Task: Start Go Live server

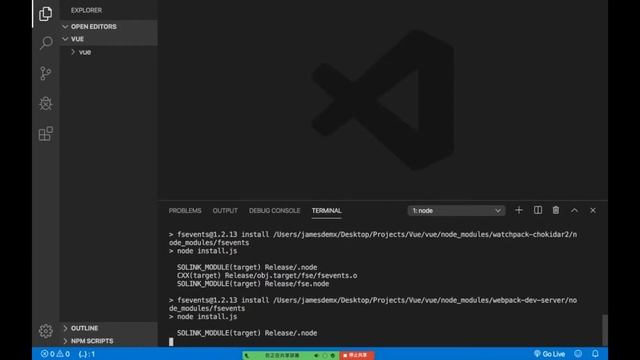Action: 549,354
